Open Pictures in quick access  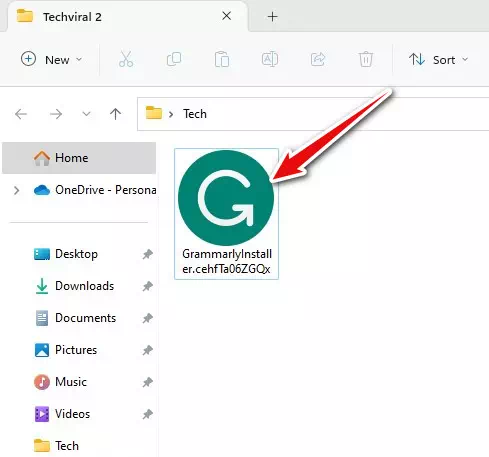pos(66,350)
